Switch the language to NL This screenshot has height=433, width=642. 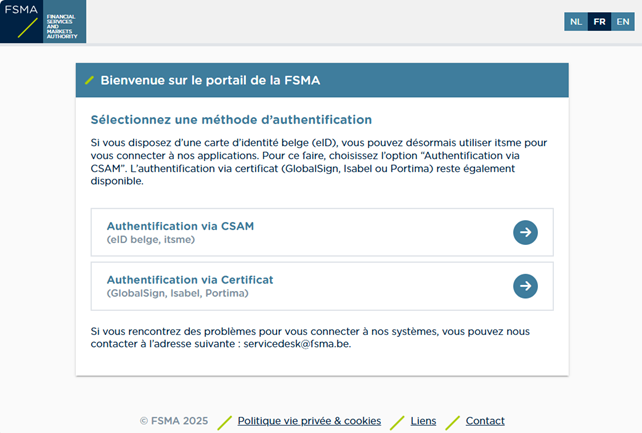575,21
